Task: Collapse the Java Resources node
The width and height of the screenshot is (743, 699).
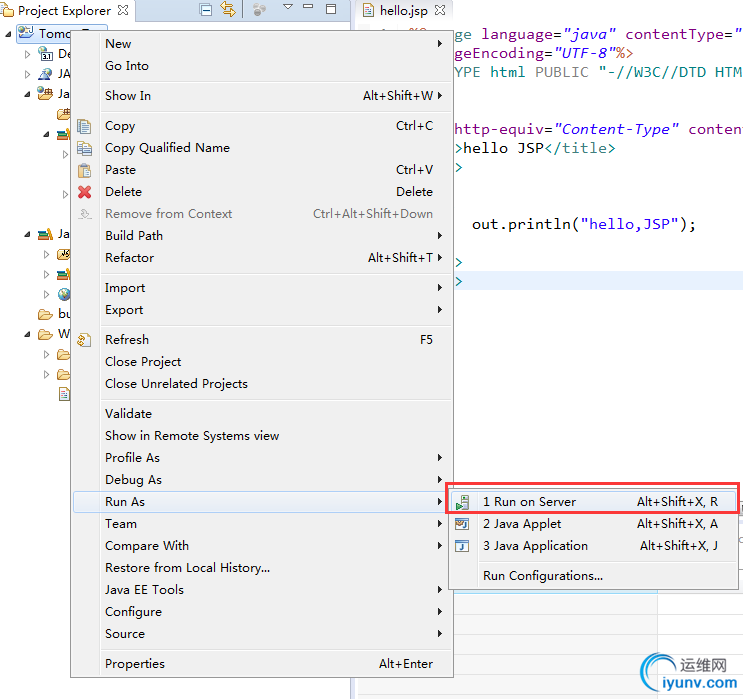Action: 27,94
